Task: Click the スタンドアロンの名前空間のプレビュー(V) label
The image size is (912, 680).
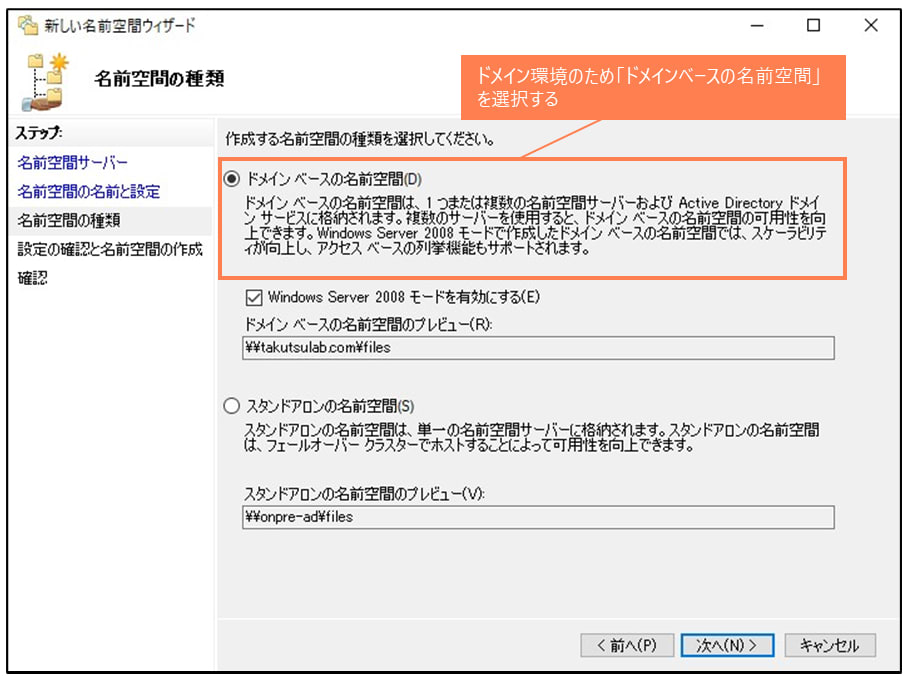Action: coord(364,493)
